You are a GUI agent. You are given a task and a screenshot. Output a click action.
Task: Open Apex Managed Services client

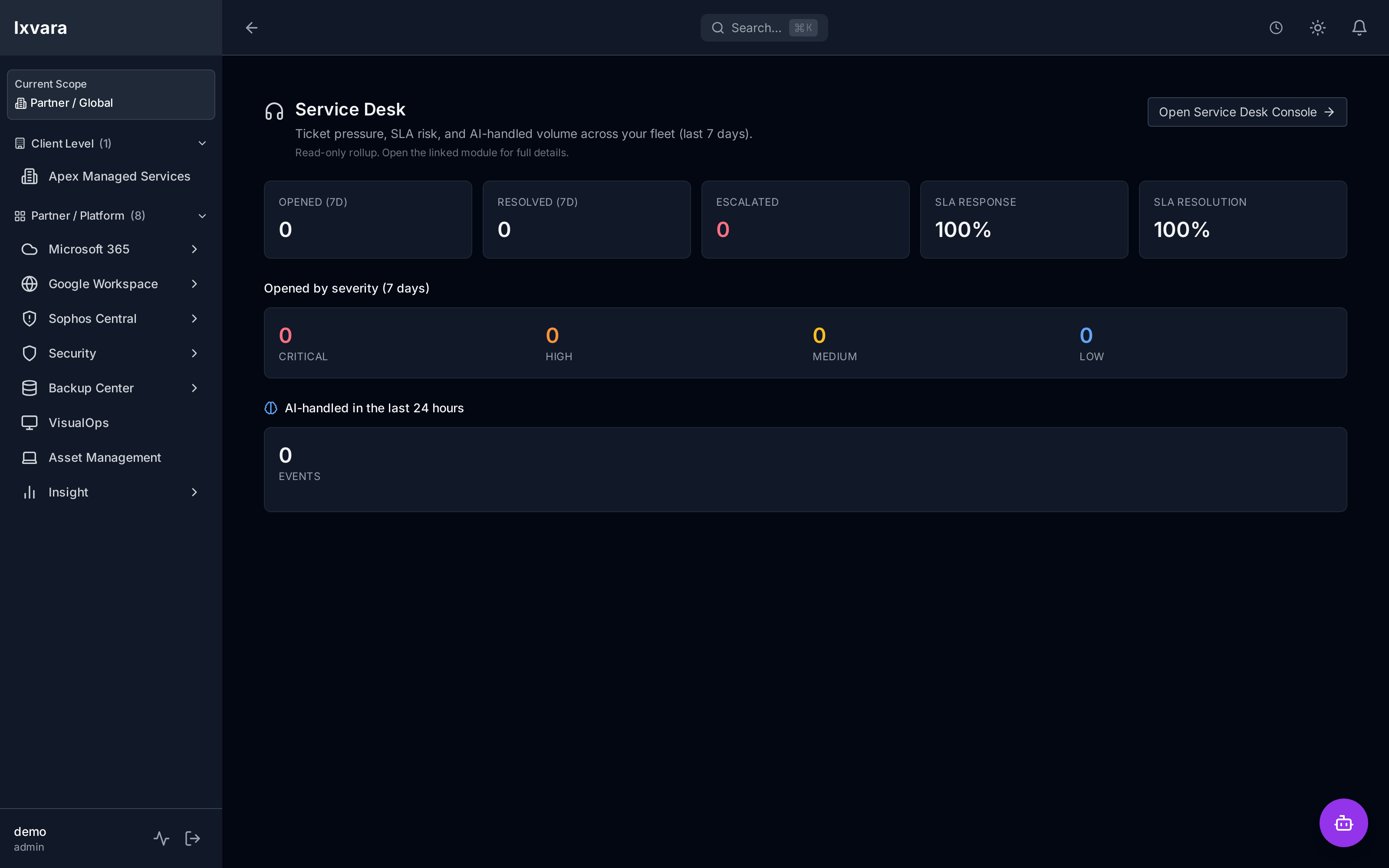tap(111, 176)
